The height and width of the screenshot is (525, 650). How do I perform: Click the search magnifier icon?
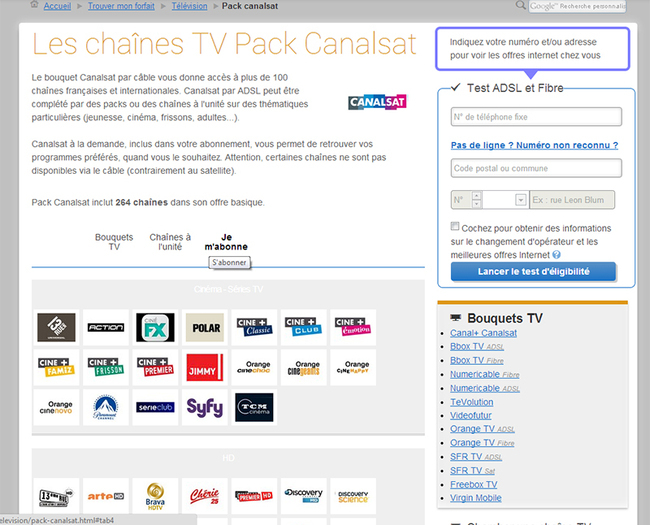click(x=520, y=5)
